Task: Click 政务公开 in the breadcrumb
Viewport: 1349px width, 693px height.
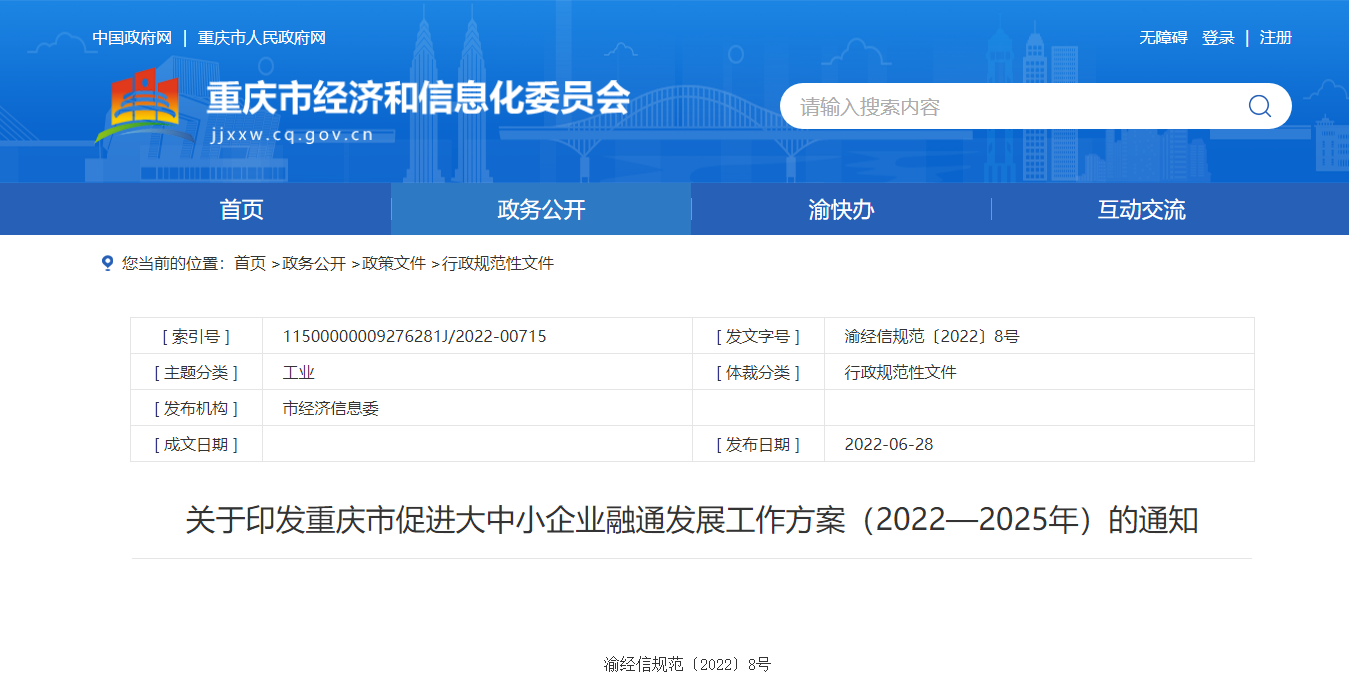Action: pyautogui.click(x=314, y=264)
